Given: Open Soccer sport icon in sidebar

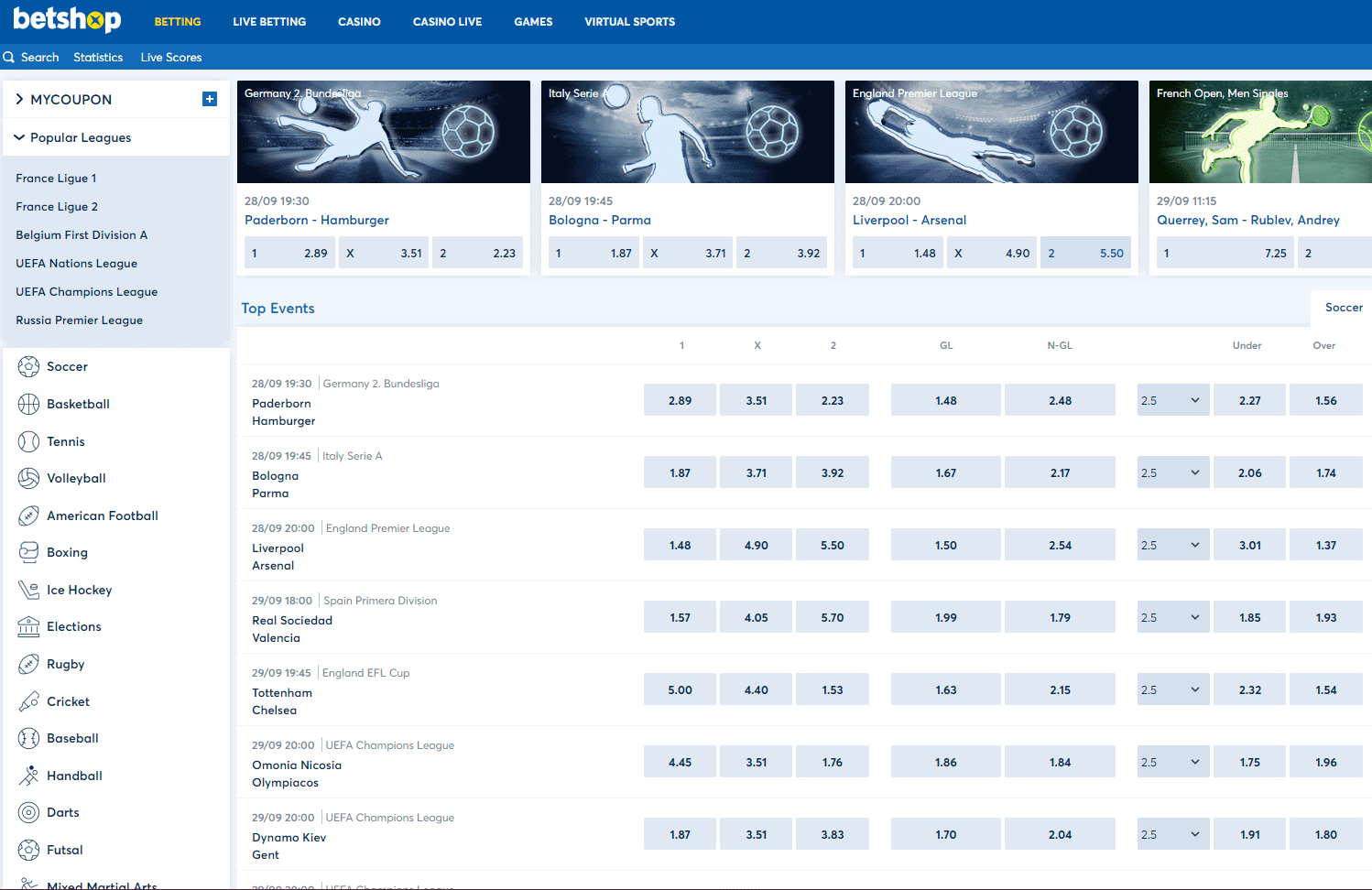Looking at the screenshot, I should click(28, 366).
